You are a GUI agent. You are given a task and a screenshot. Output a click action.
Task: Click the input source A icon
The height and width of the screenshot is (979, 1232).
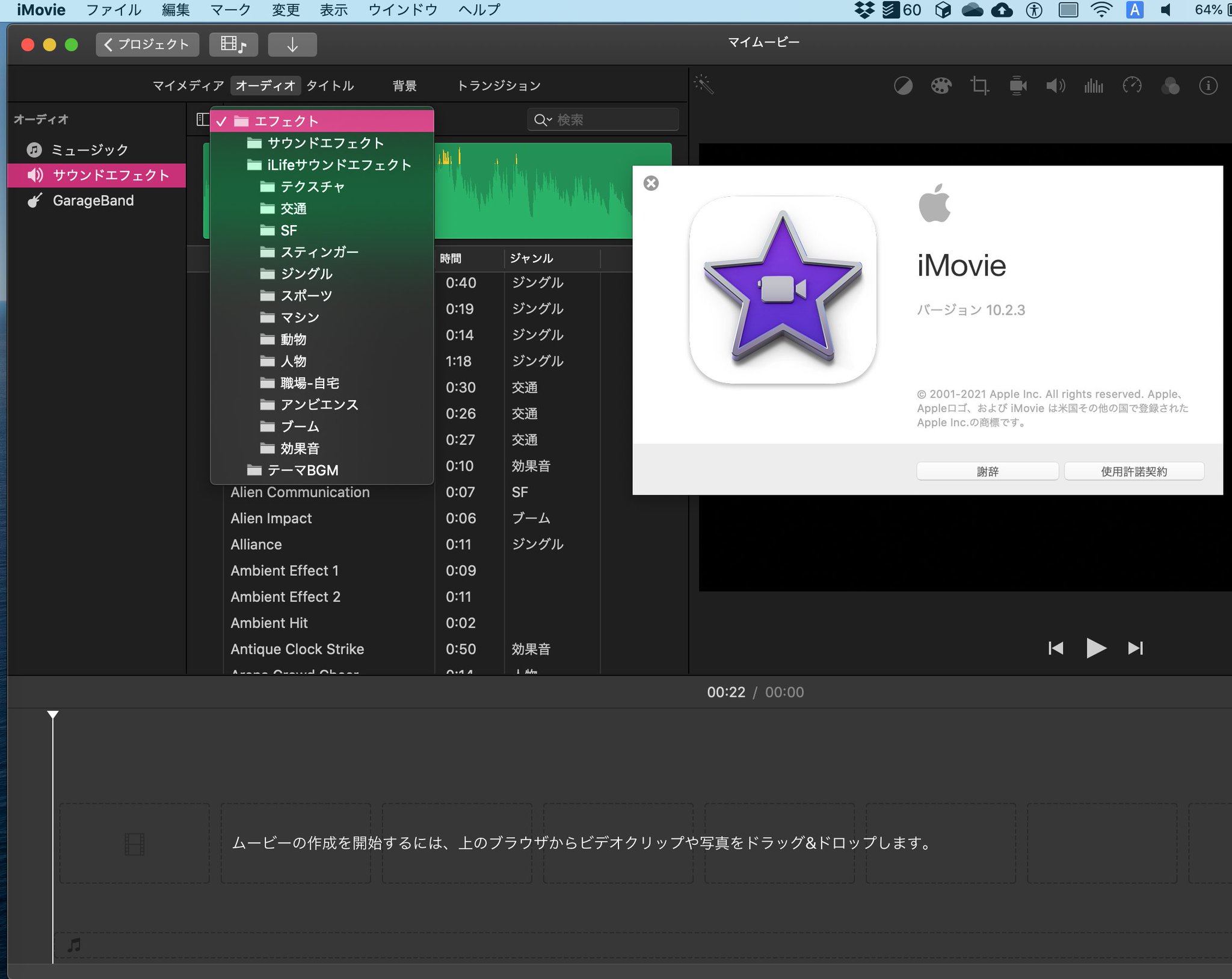click(1135, 10)
